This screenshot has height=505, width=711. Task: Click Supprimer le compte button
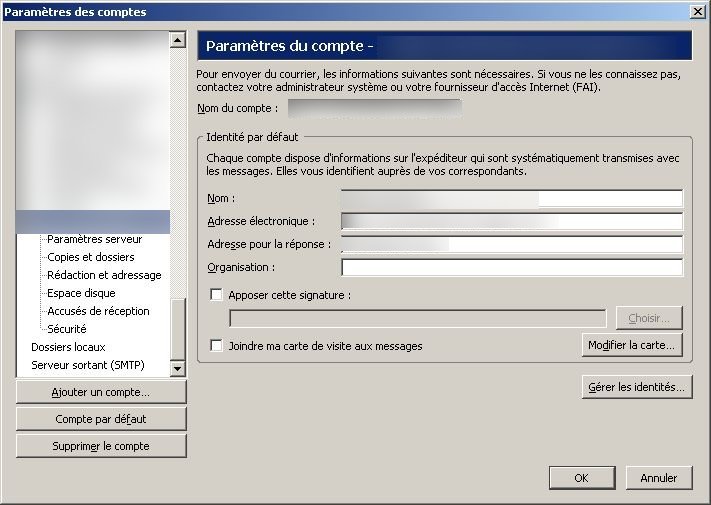point(100,446)
